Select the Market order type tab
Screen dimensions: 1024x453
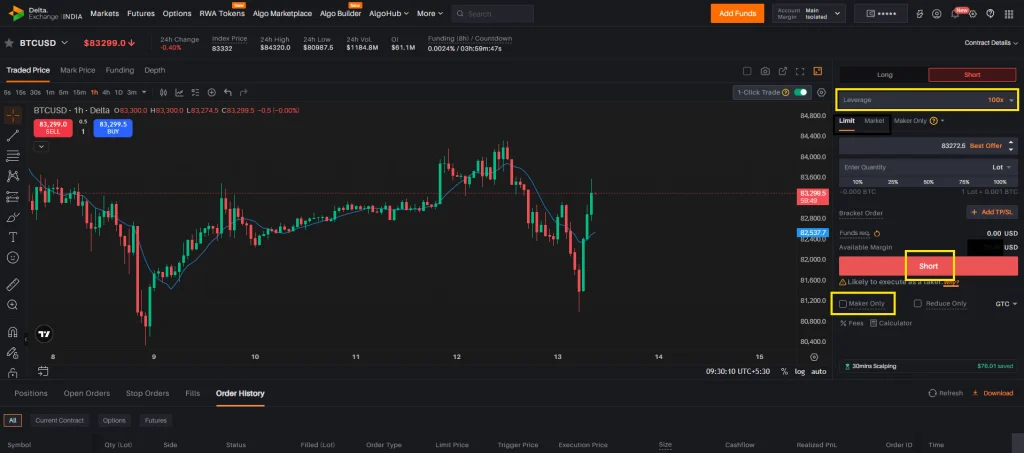(x=874, y=121)
